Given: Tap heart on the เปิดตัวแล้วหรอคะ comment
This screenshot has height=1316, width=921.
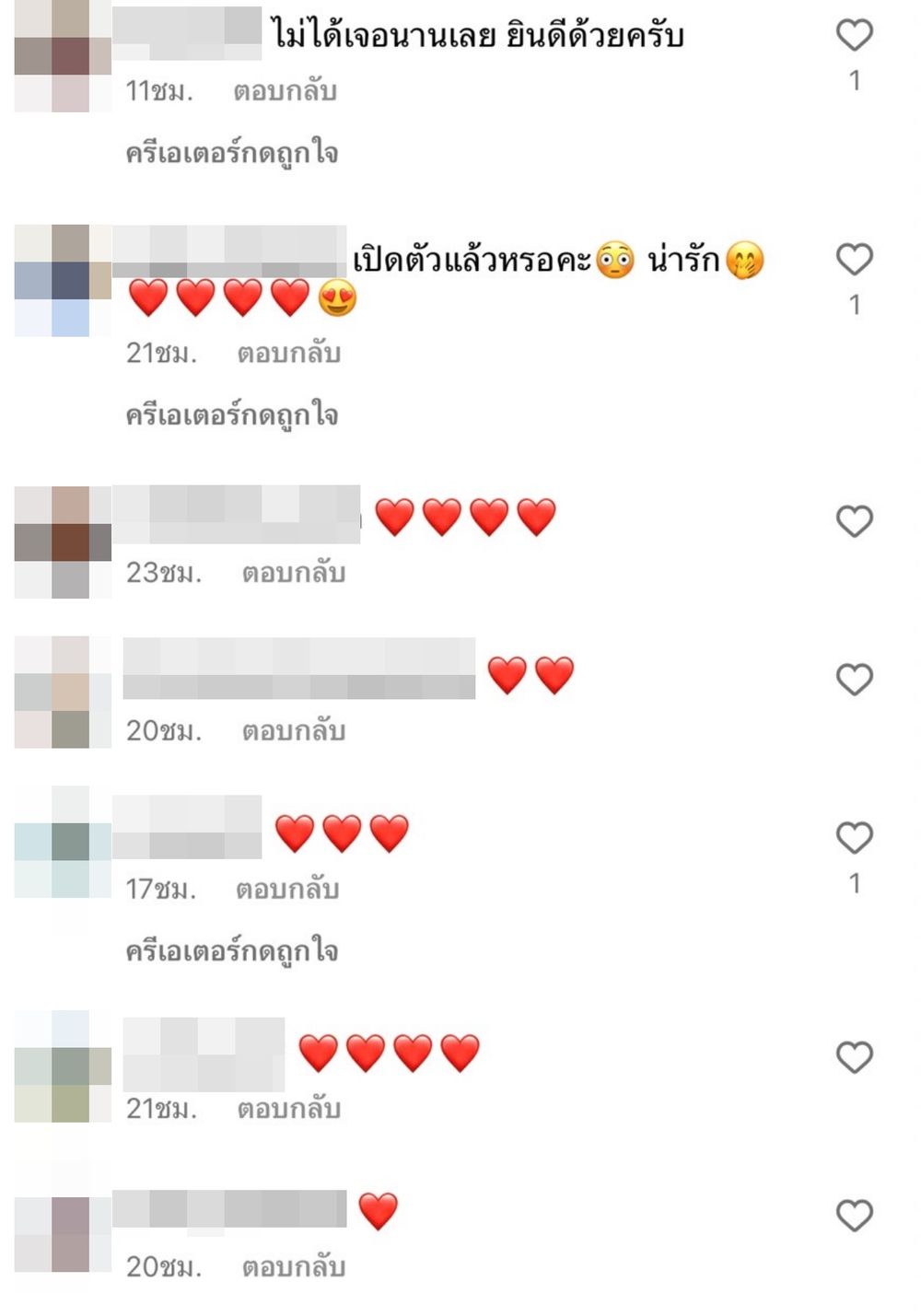Looking at the screenshot, I should point(854,259).
